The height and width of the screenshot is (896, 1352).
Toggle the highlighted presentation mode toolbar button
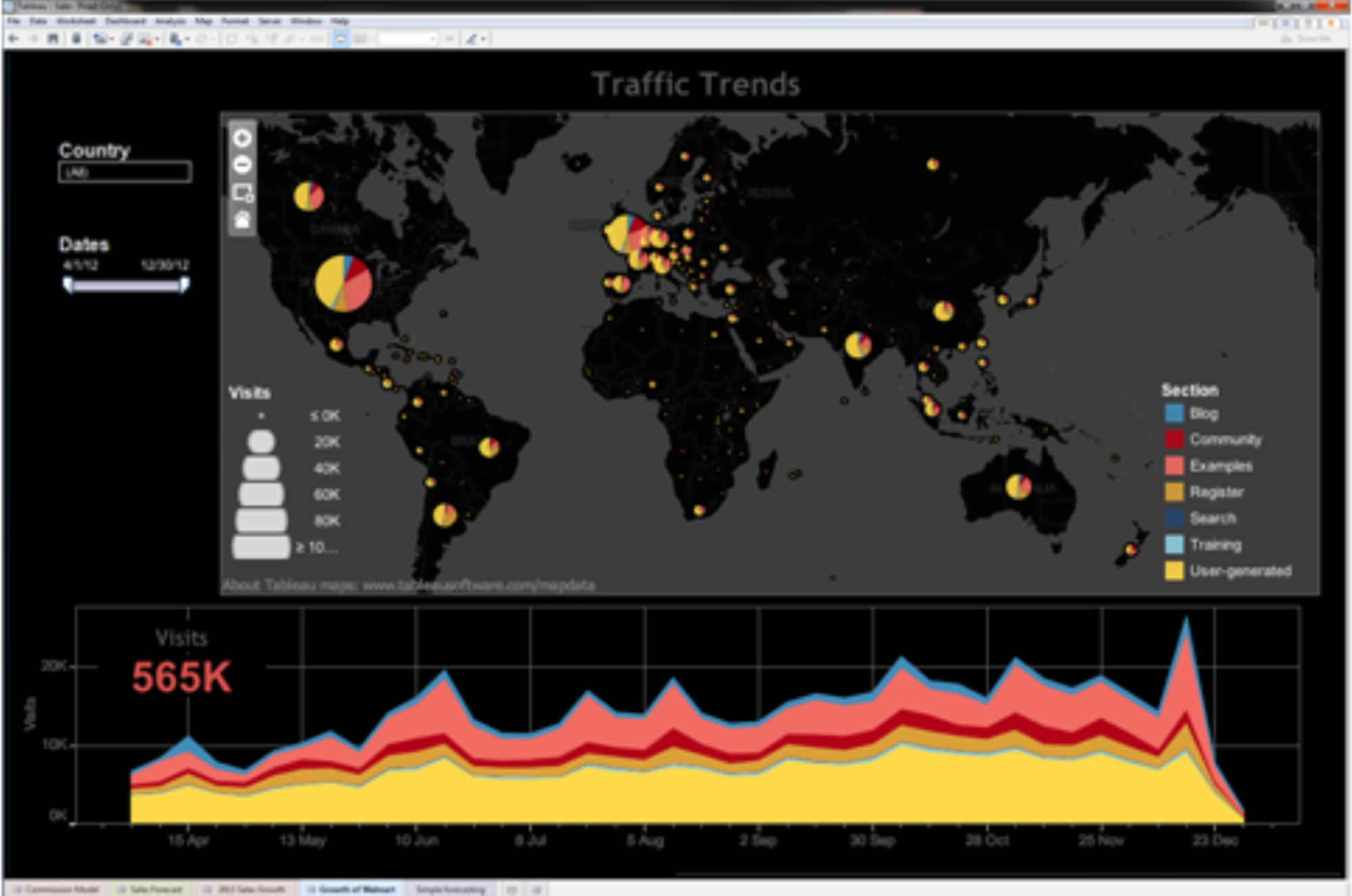[x=341, y=39]
